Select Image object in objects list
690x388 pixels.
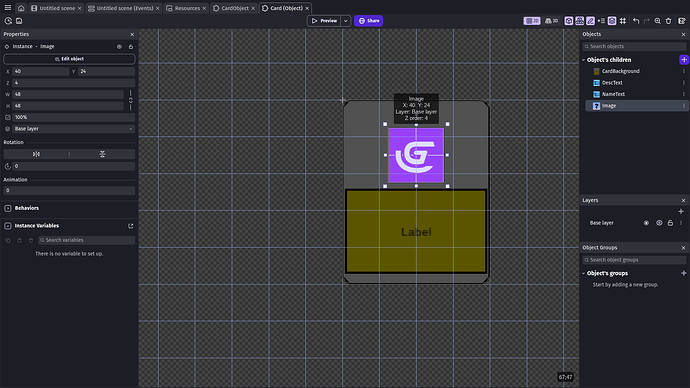coord(609,106)
